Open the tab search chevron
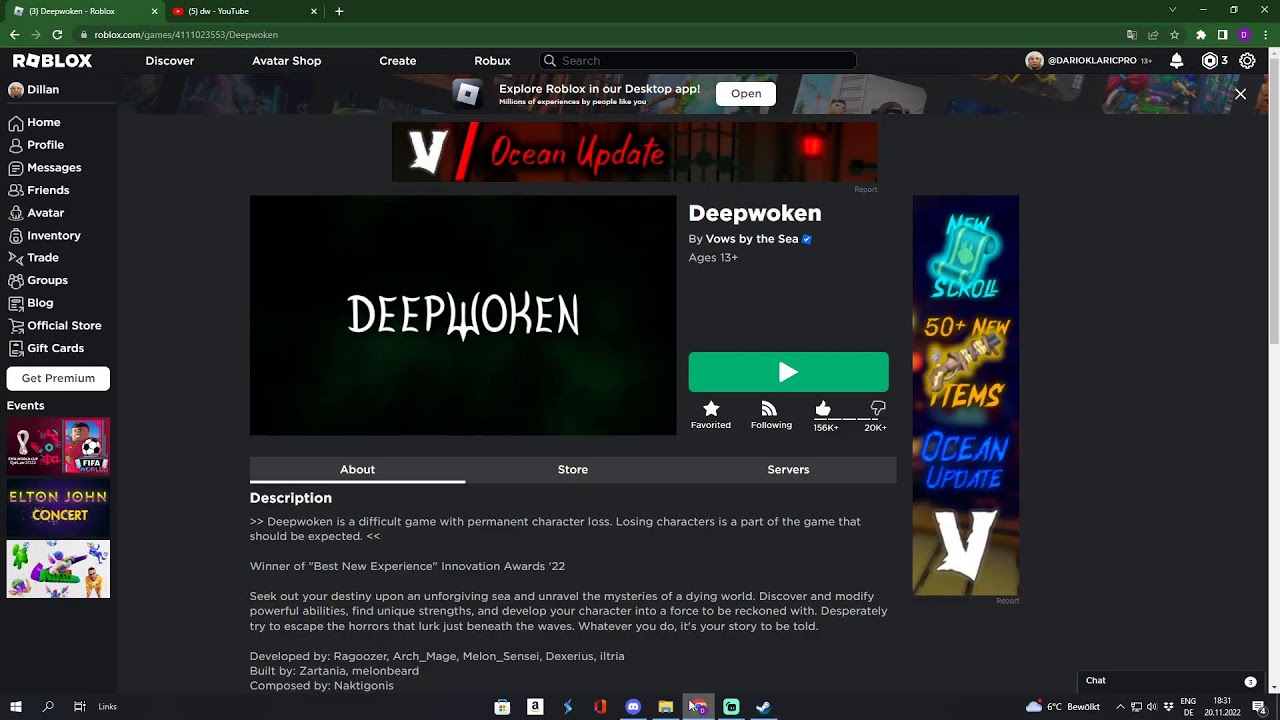This screenshot has height=720, width=1280. tap(1172, 10)
